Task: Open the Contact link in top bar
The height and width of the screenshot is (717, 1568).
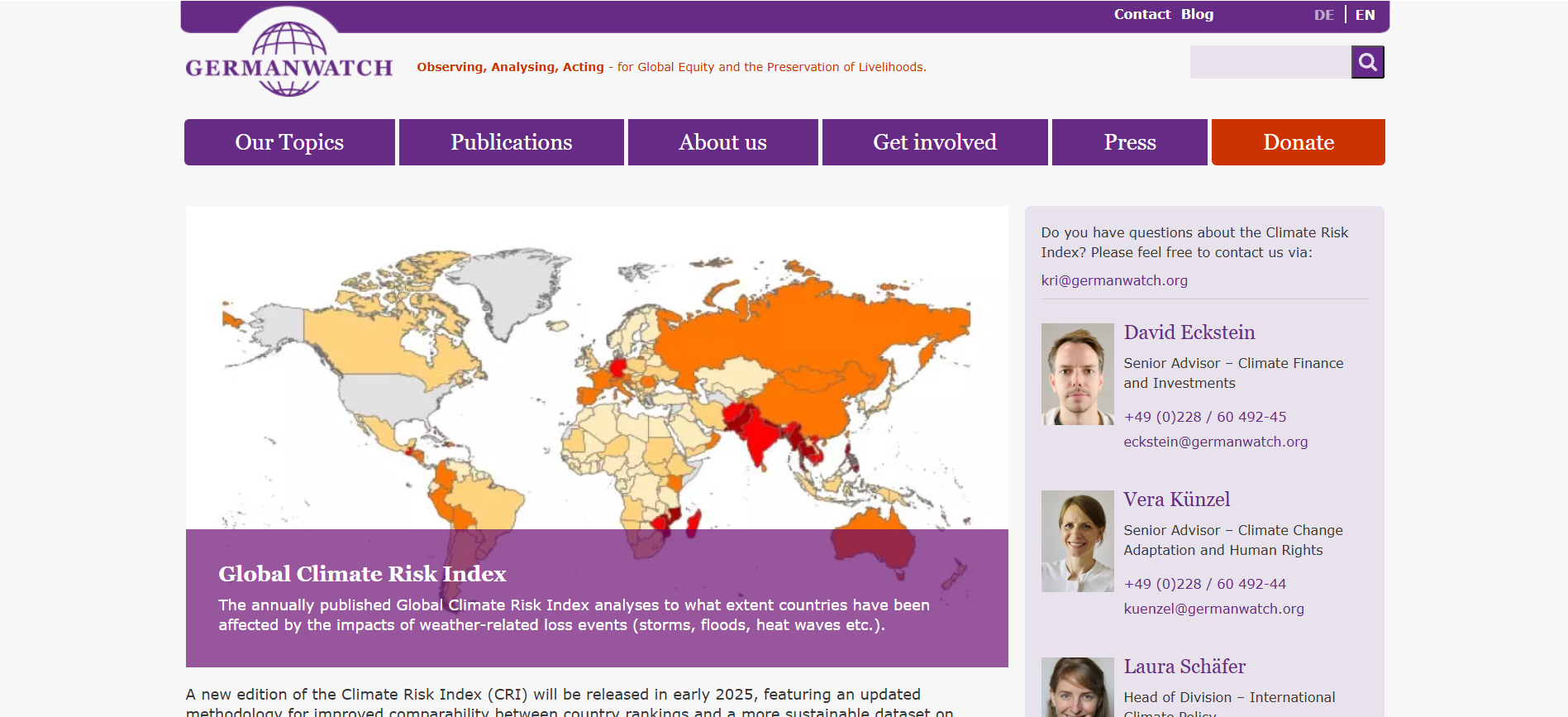Action: (x=1141, y=14)
